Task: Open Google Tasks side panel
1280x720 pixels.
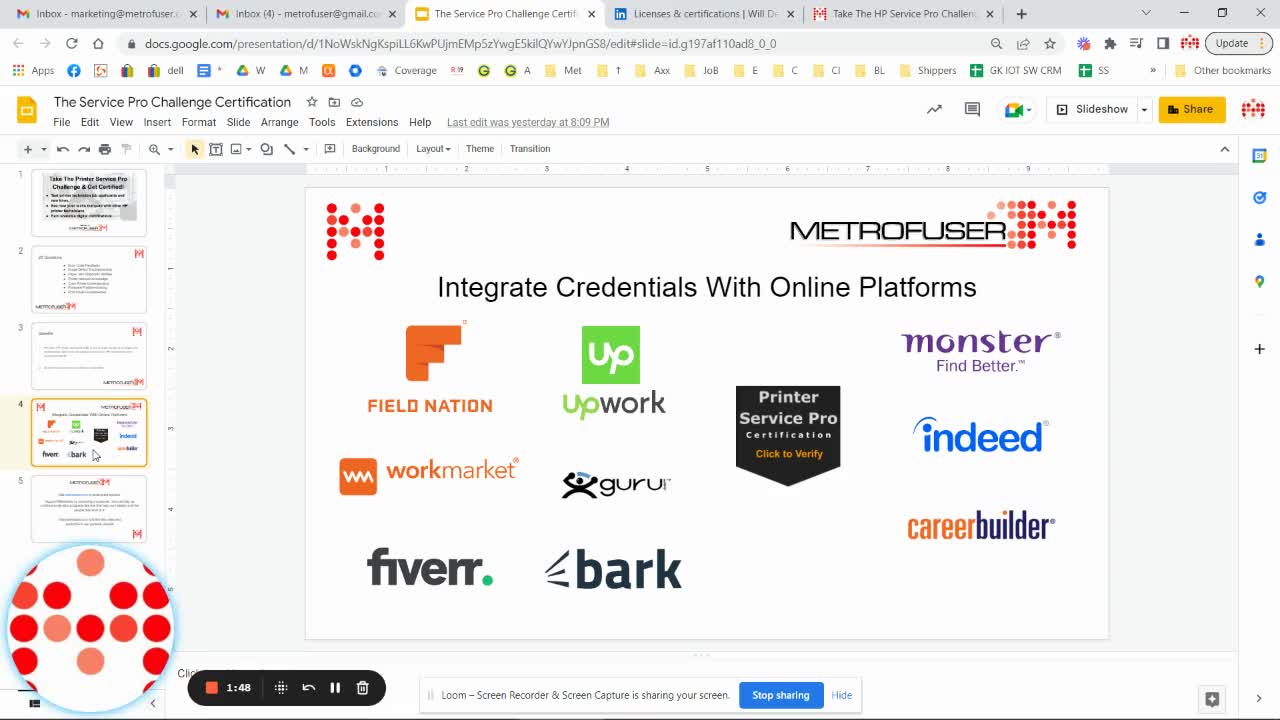Action: coord(1260,198)
